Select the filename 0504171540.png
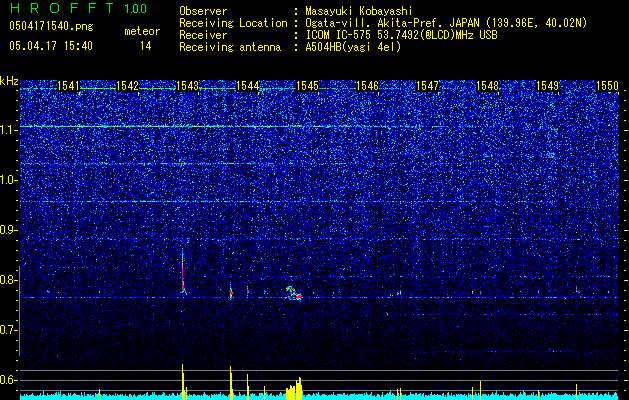The image size is (629, 400). pyautogui.click(x=51, y=26)
